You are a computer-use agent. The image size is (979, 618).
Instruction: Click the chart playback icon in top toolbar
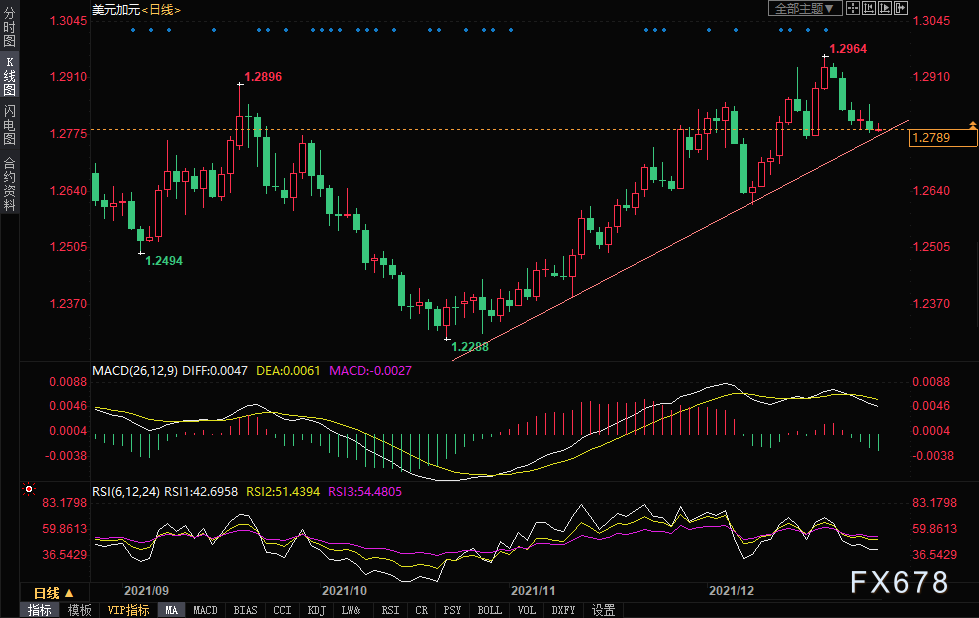(884, 8)
